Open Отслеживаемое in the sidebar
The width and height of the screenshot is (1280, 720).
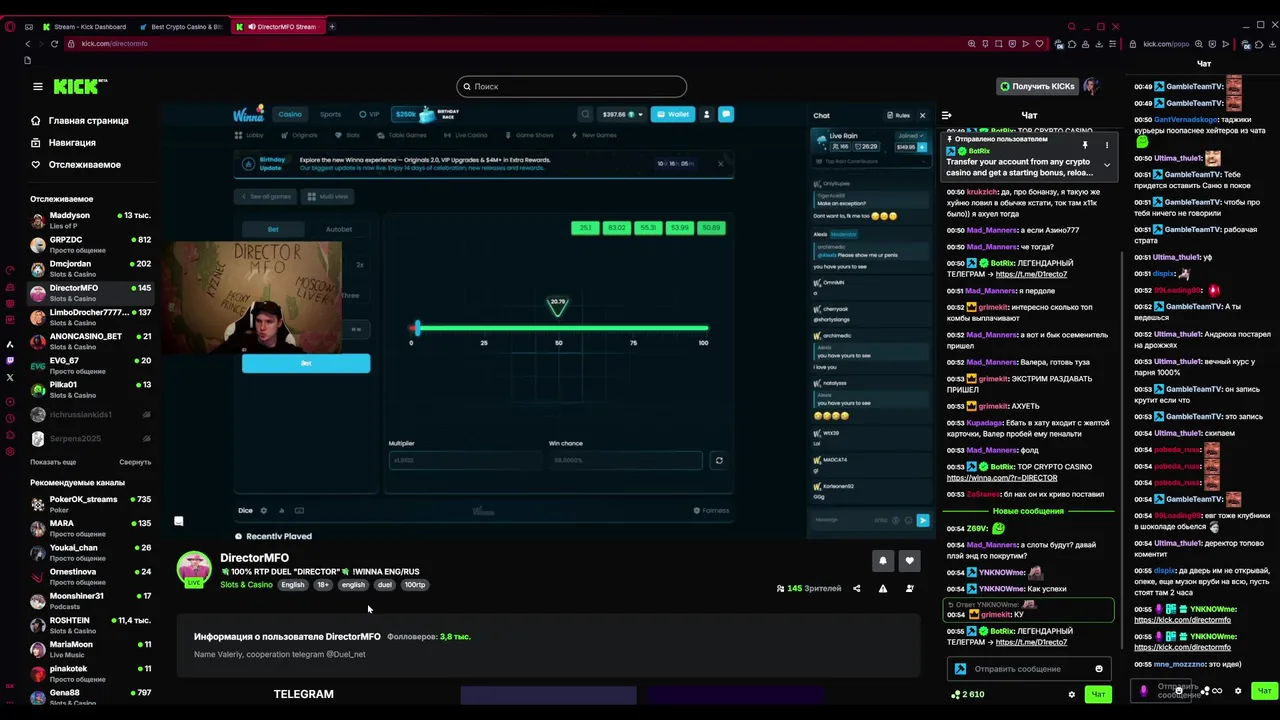point(76,165)
